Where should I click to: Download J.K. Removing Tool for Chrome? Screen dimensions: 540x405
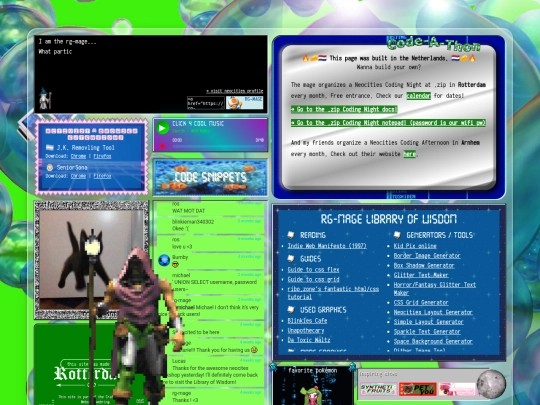click(78, 156)
